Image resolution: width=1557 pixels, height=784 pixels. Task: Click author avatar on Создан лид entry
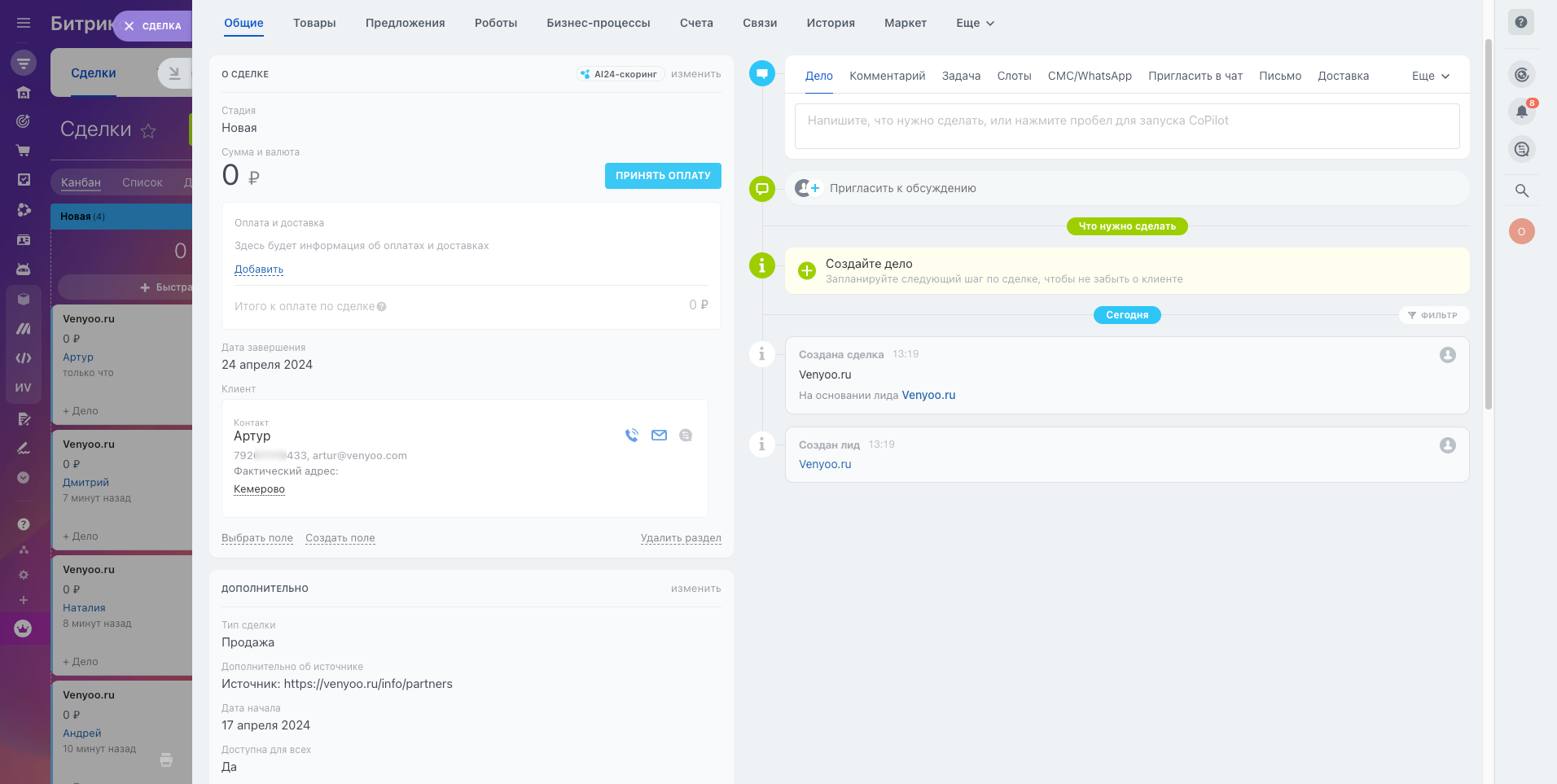pyautogui.click(x=1448, y=445)
